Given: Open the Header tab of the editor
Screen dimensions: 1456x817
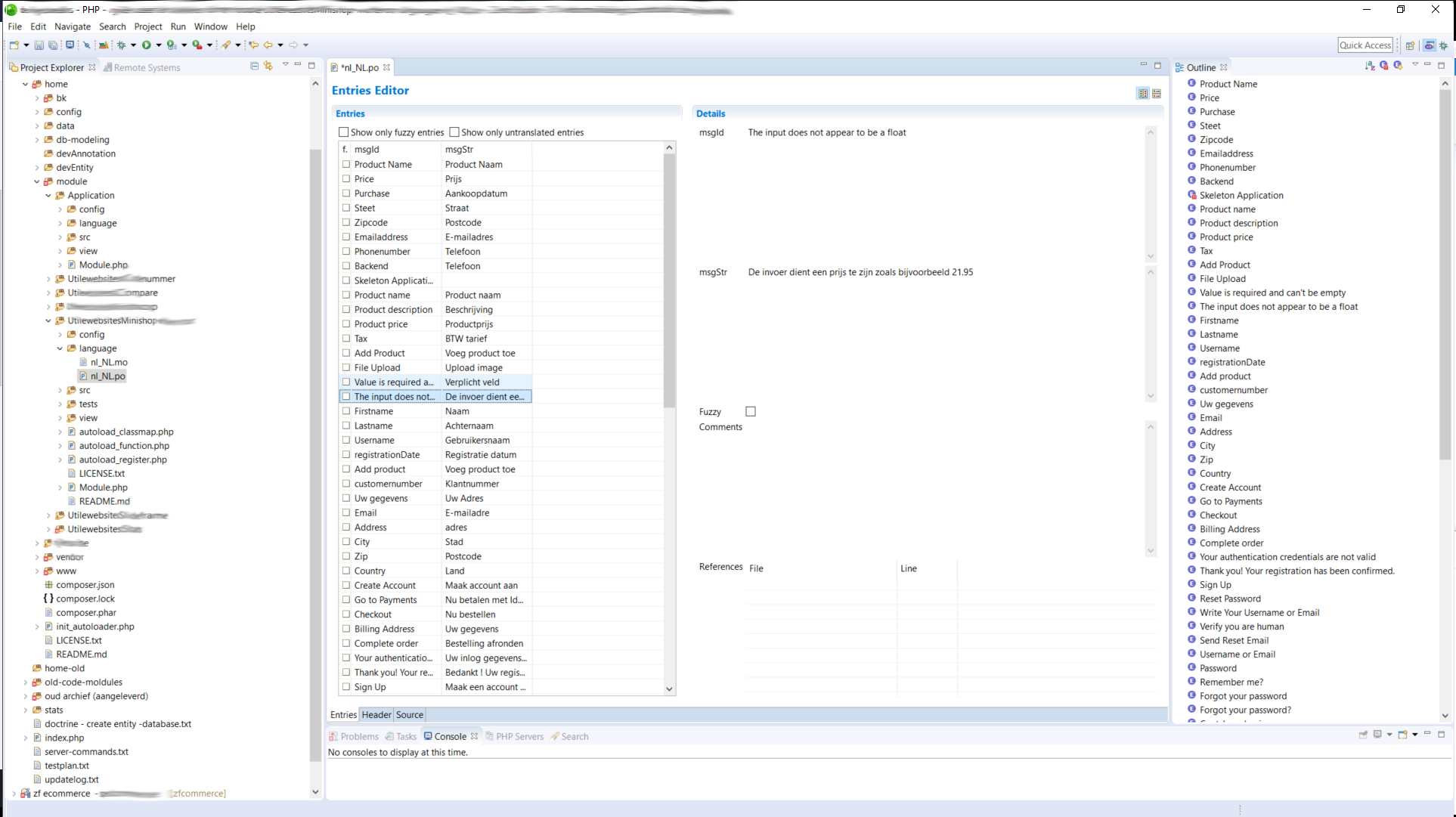Looking at the screenshot, I should point(376,715).
